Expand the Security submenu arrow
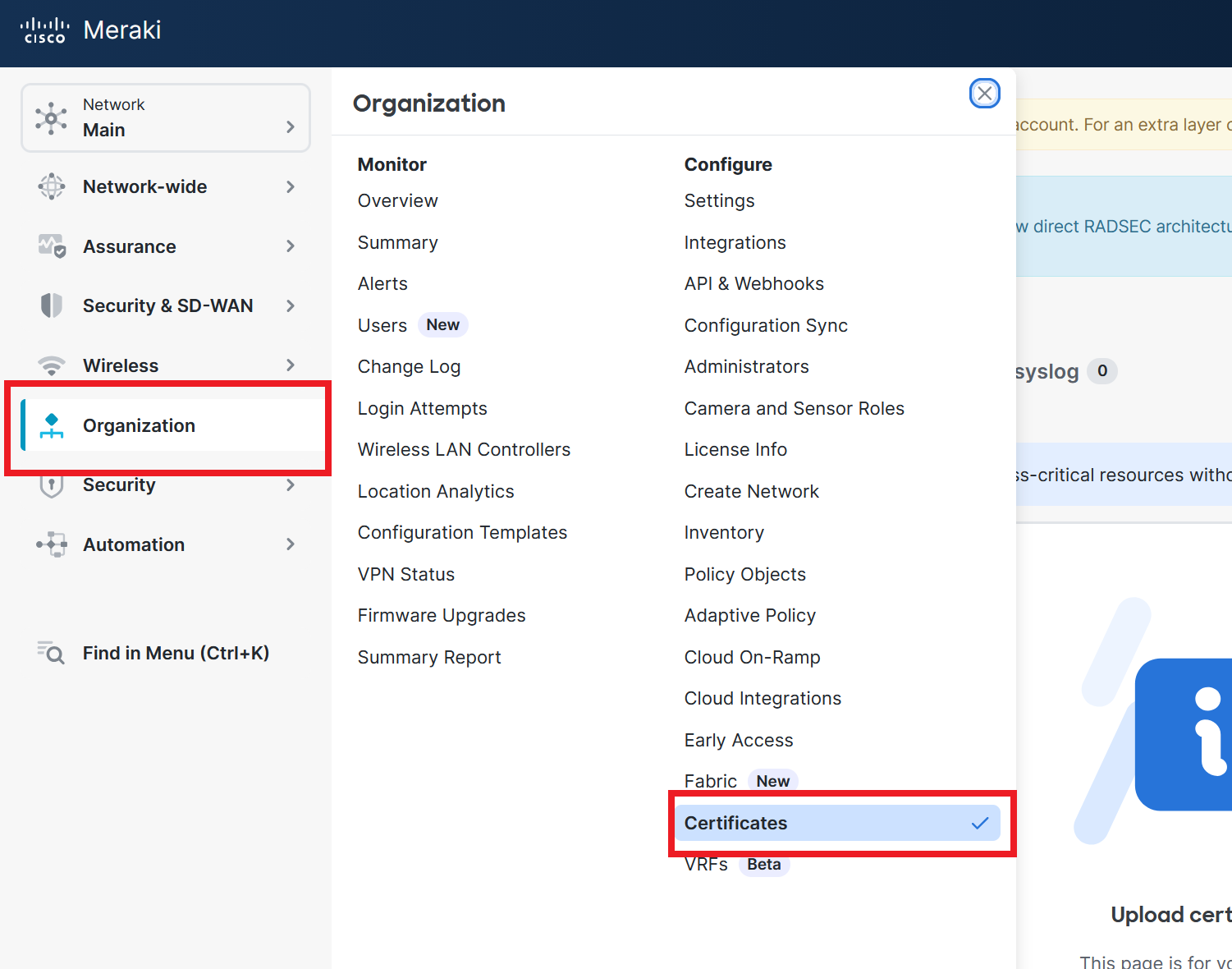The image size is (1232, 969). (x=291, y=484)
